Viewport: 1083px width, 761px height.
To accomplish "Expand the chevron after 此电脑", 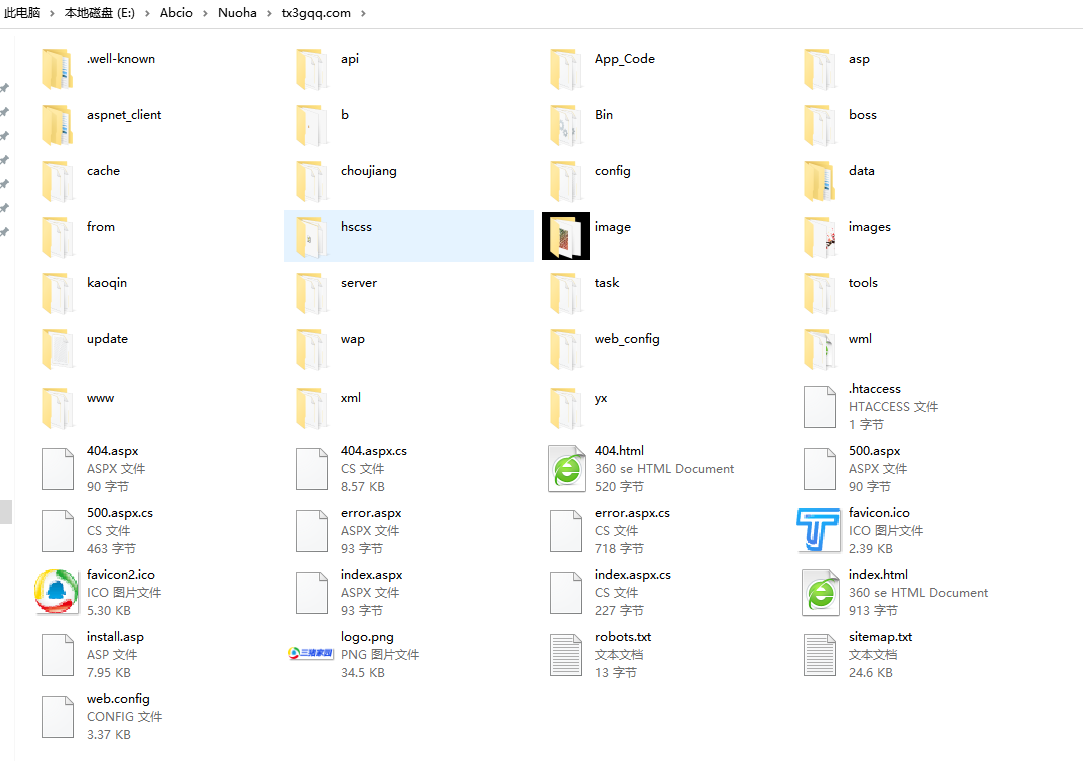I will tap(52, 13).
